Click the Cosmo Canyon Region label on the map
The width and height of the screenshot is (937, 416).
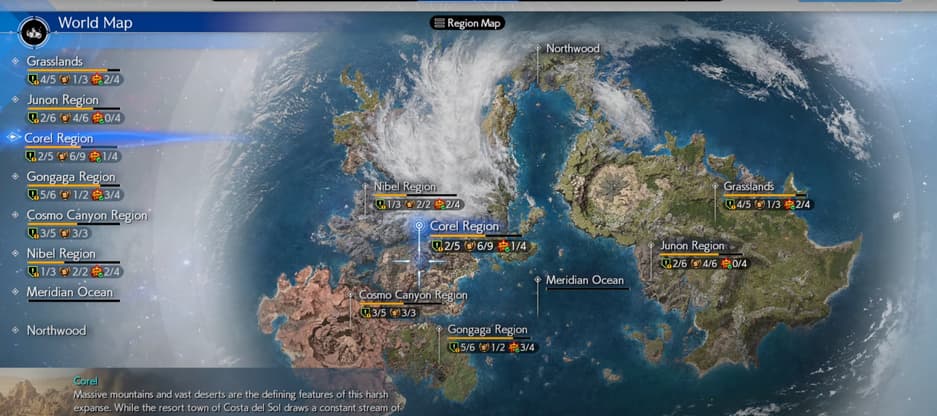pyautogui.click(x=413, y=295)
